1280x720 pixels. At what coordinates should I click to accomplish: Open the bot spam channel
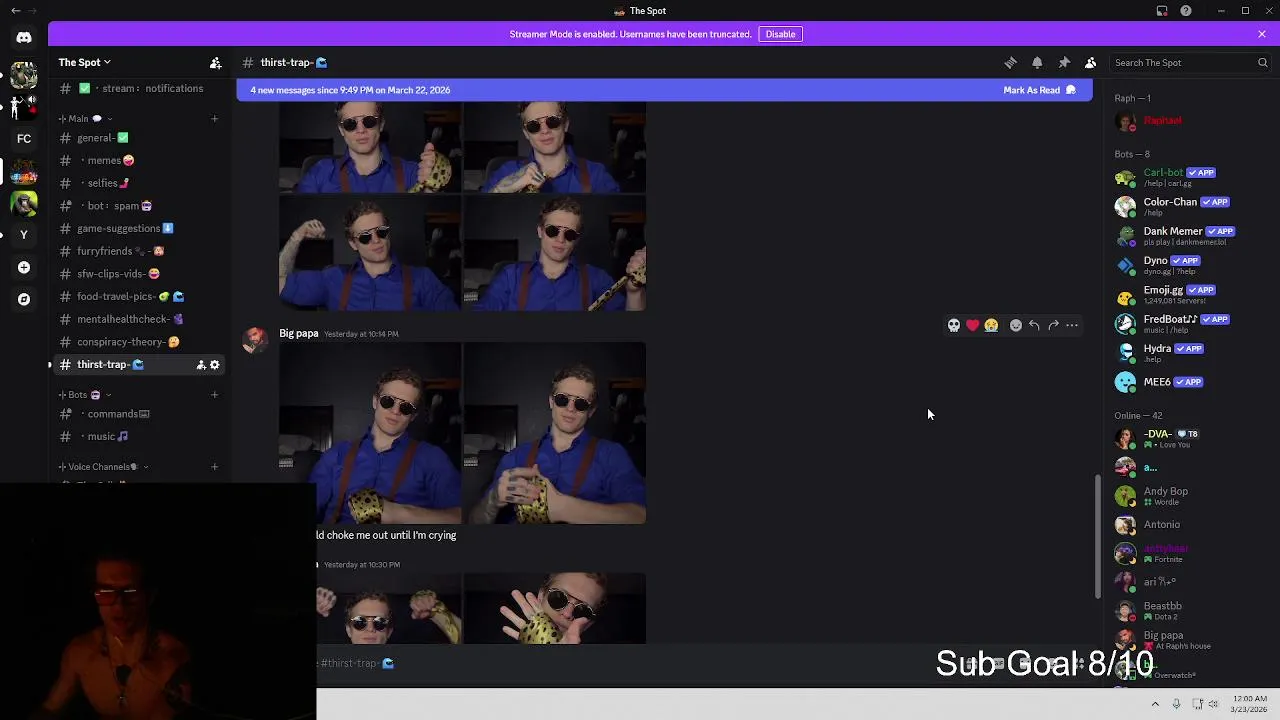click(139, 206)
